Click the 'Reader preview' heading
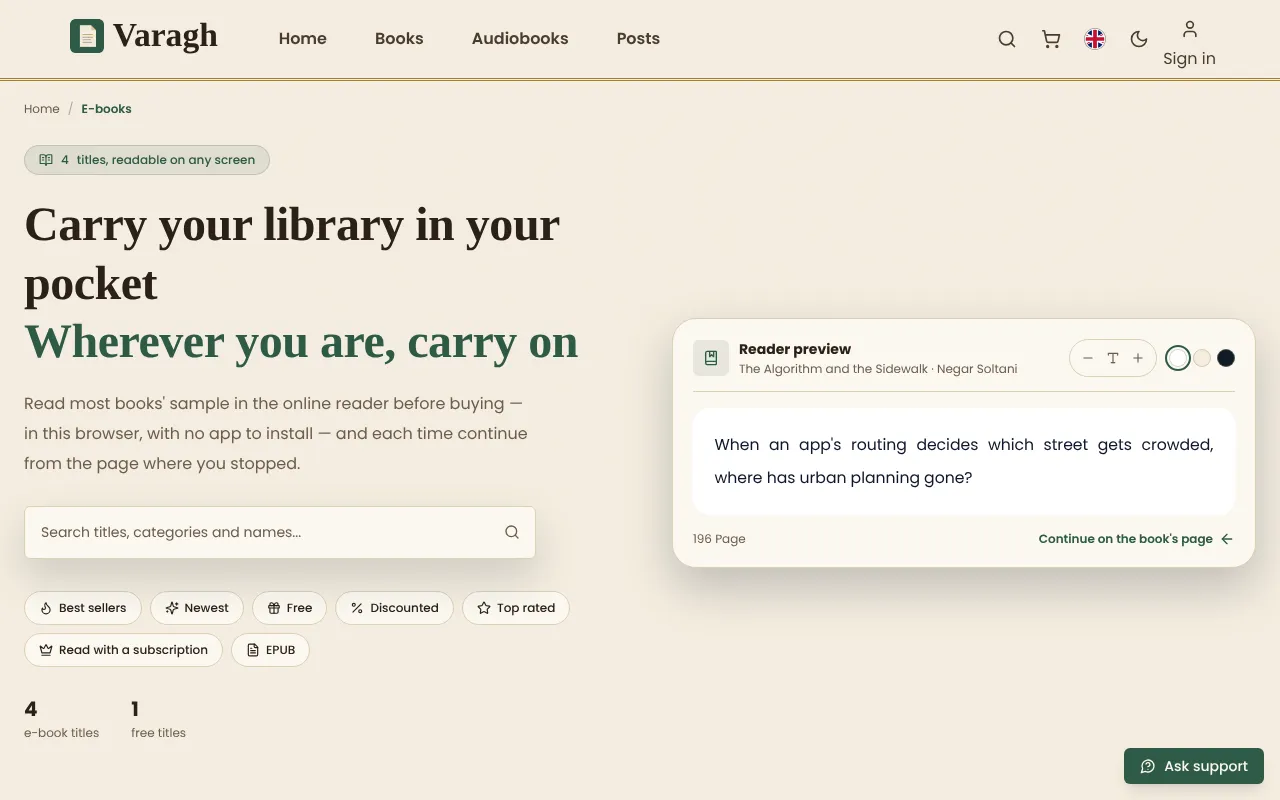 795,349
